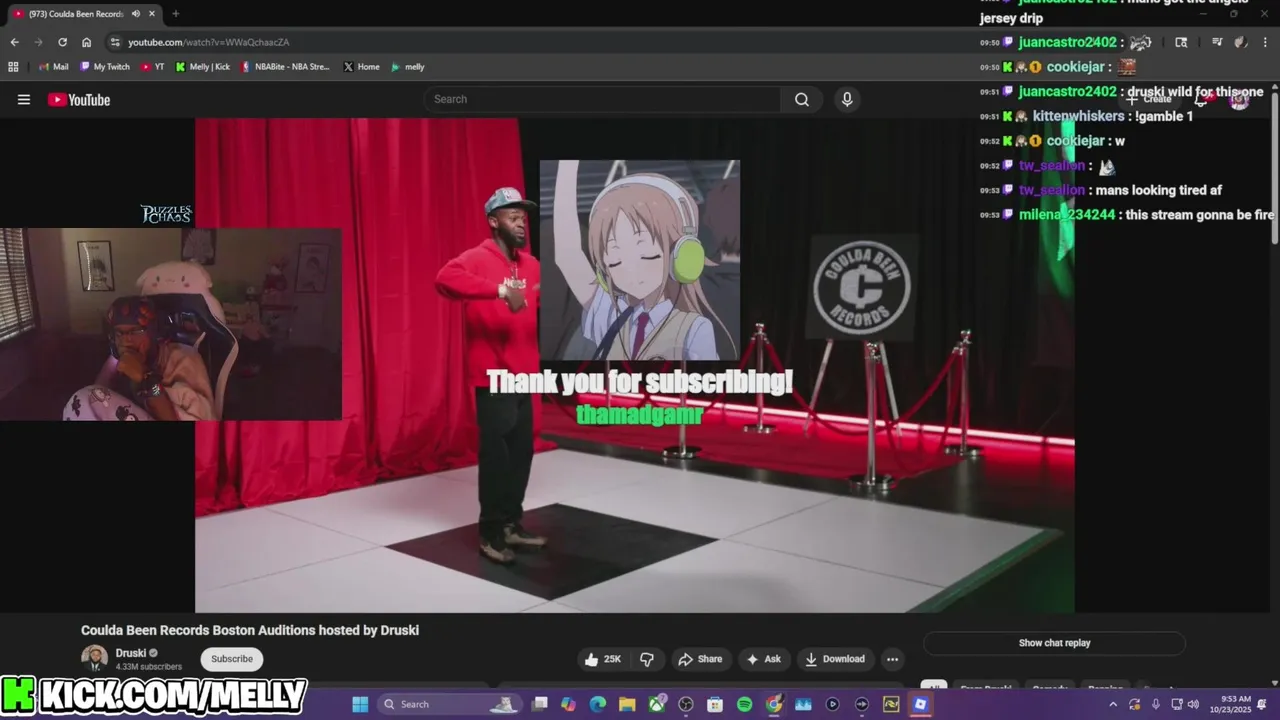This screenshot has width=1280, height=720.
Task: Click the Windows taskbar Search box
Action: coord(450,704)
